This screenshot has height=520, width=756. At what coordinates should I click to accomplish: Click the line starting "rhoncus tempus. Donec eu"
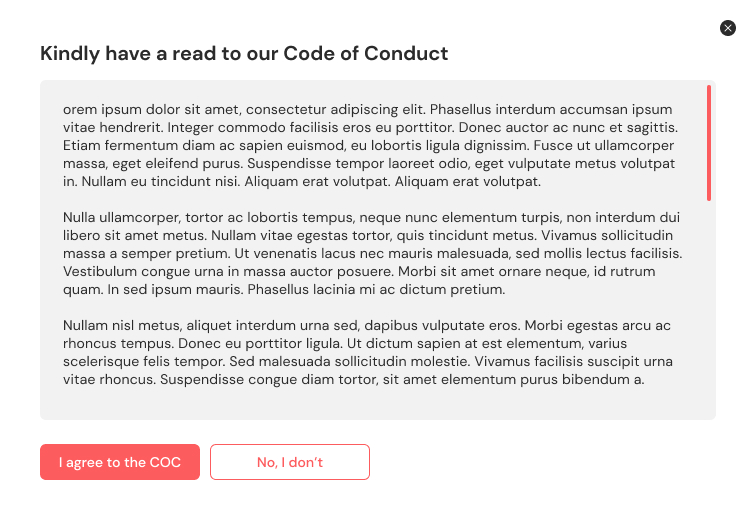(345, 343)
